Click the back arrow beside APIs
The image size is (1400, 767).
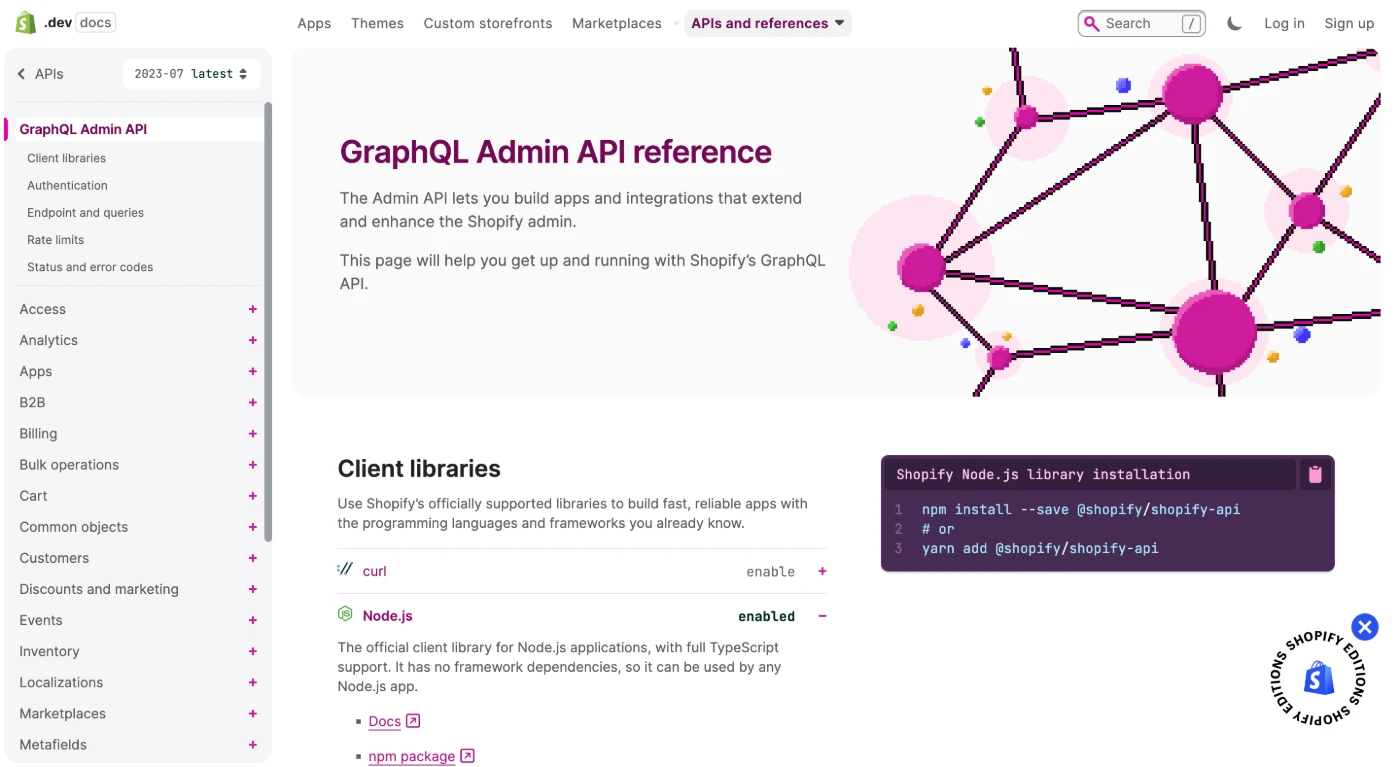(x=22, y=74)
